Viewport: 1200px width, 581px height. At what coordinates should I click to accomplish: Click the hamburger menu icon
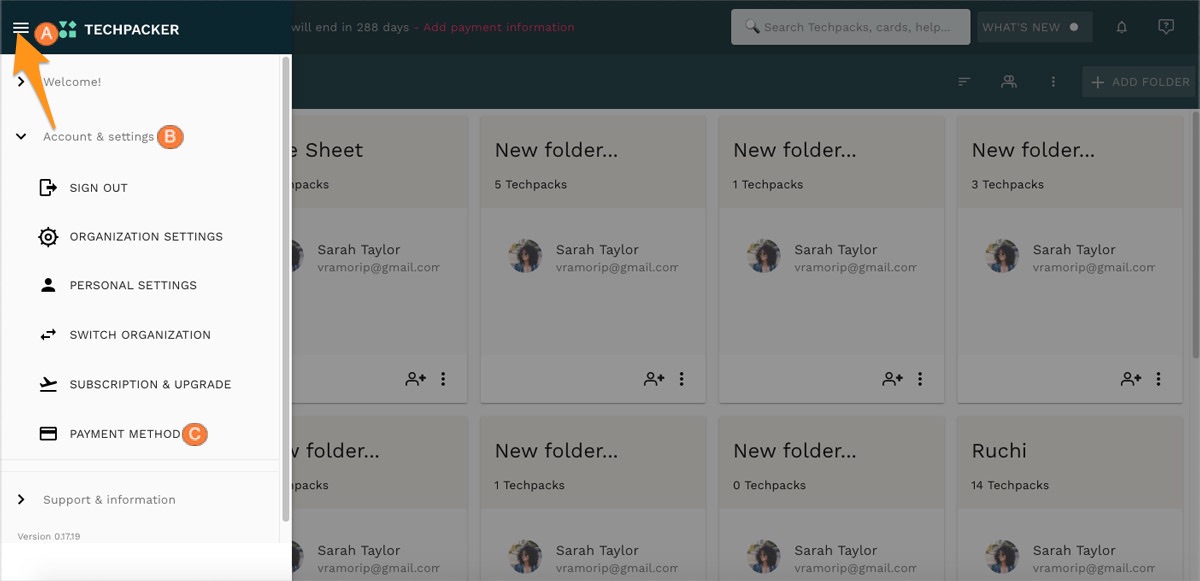pyautogui.click(x=20, y=28)
